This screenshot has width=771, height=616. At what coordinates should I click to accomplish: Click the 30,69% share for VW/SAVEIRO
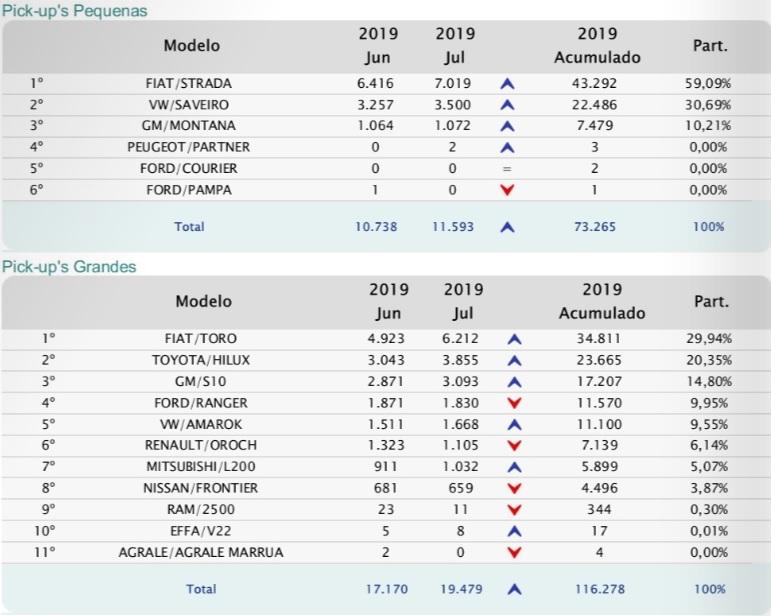pyautogui.click(x=708, y=105)
